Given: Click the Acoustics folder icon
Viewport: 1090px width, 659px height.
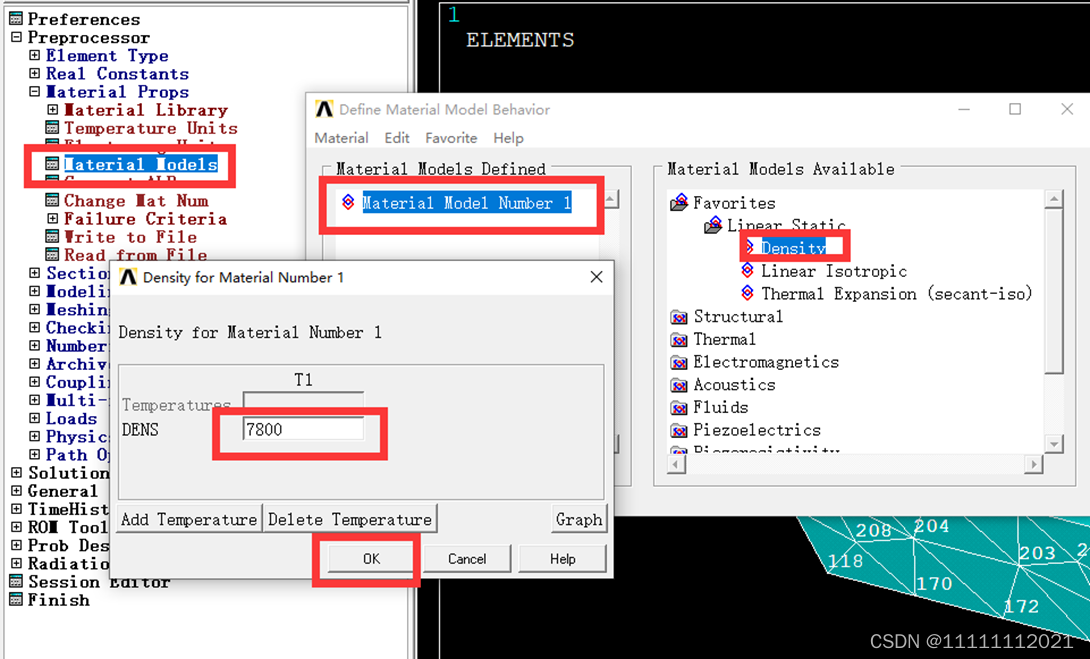Looking at the screenshot, I should (678, 385).
